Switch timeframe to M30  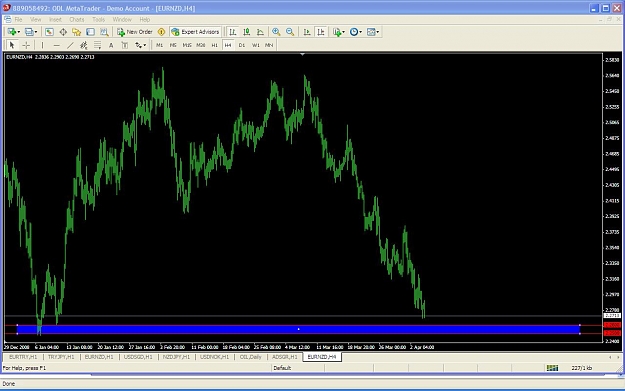pyautogui.click(x=201, y=45)
